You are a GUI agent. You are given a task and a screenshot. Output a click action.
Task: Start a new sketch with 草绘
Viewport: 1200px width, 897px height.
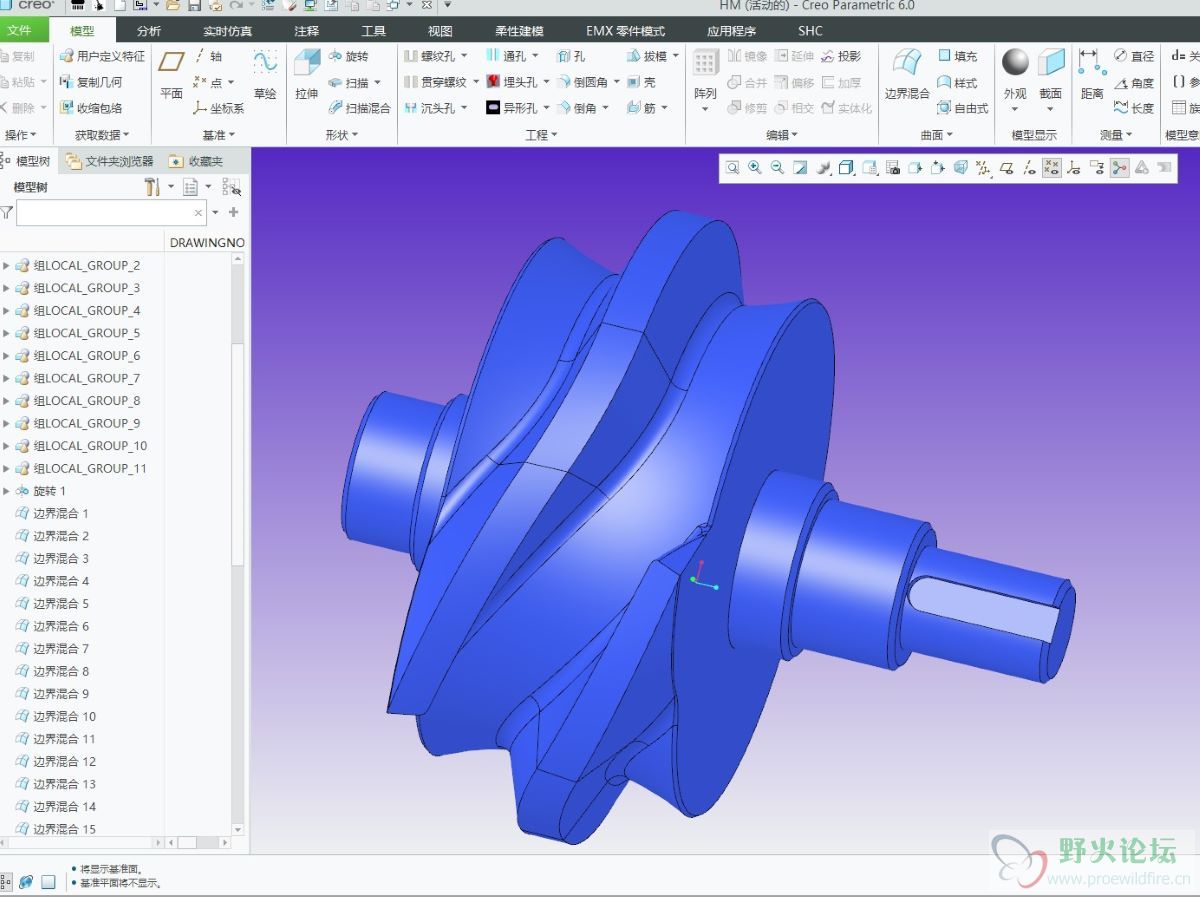[x=265, y=74]
